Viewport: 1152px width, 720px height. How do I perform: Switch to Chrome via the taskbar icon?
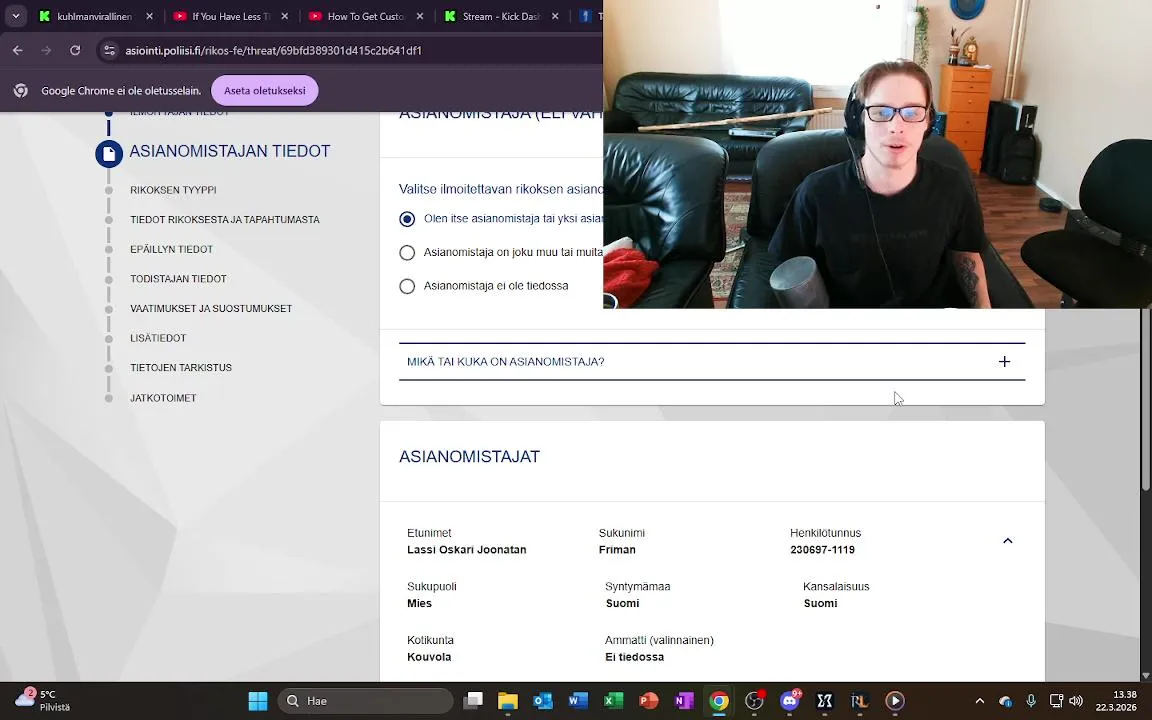tap(719, 701)
